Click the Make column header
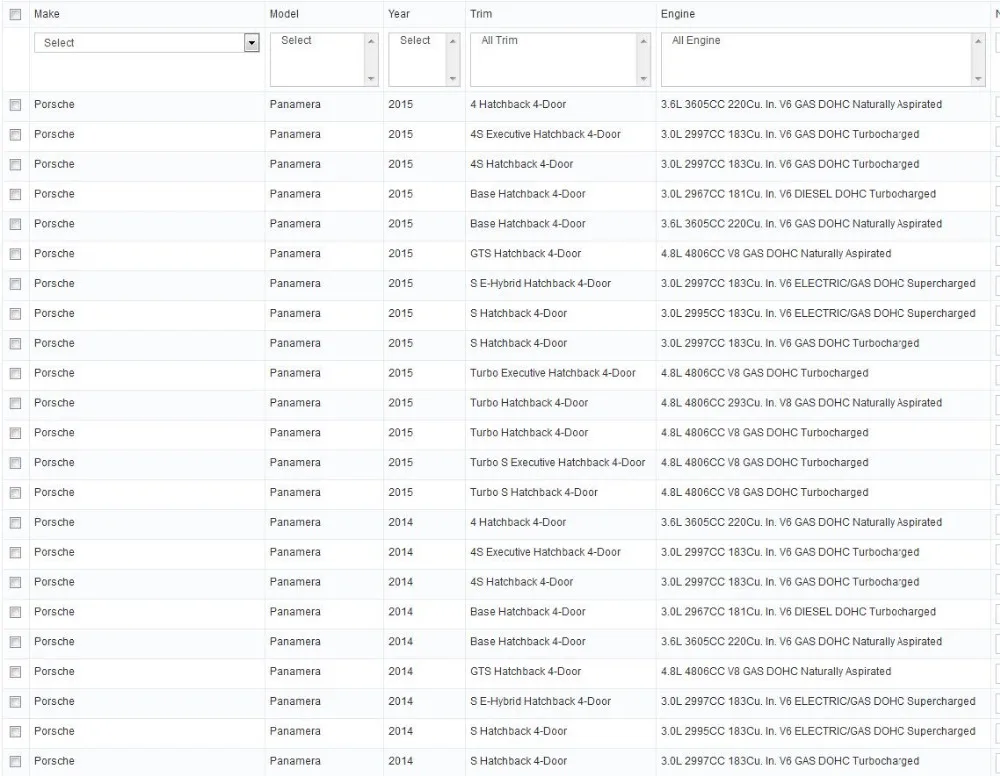This screenshot has width=1000, height=776. point(47,14)
